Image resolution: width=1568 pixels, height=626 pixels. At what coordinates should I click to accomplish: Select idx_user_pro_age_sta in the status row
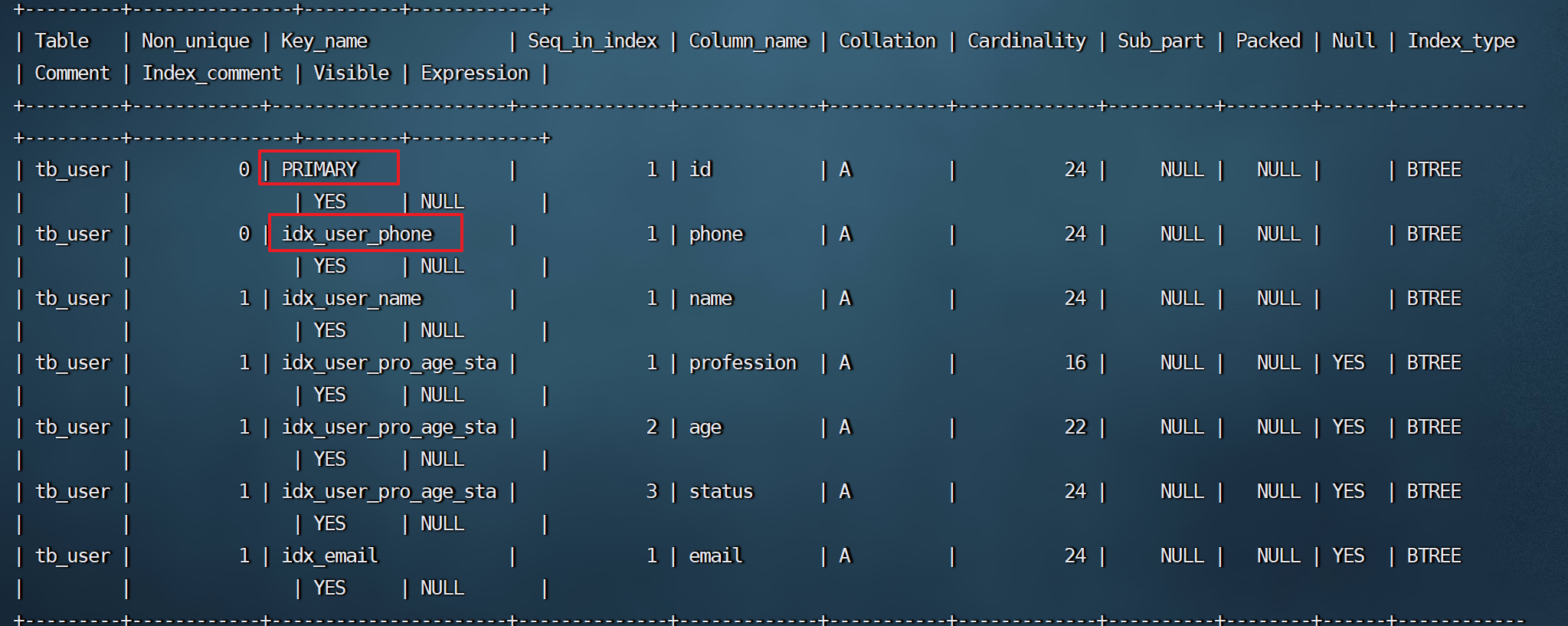[x=389, y=492]
